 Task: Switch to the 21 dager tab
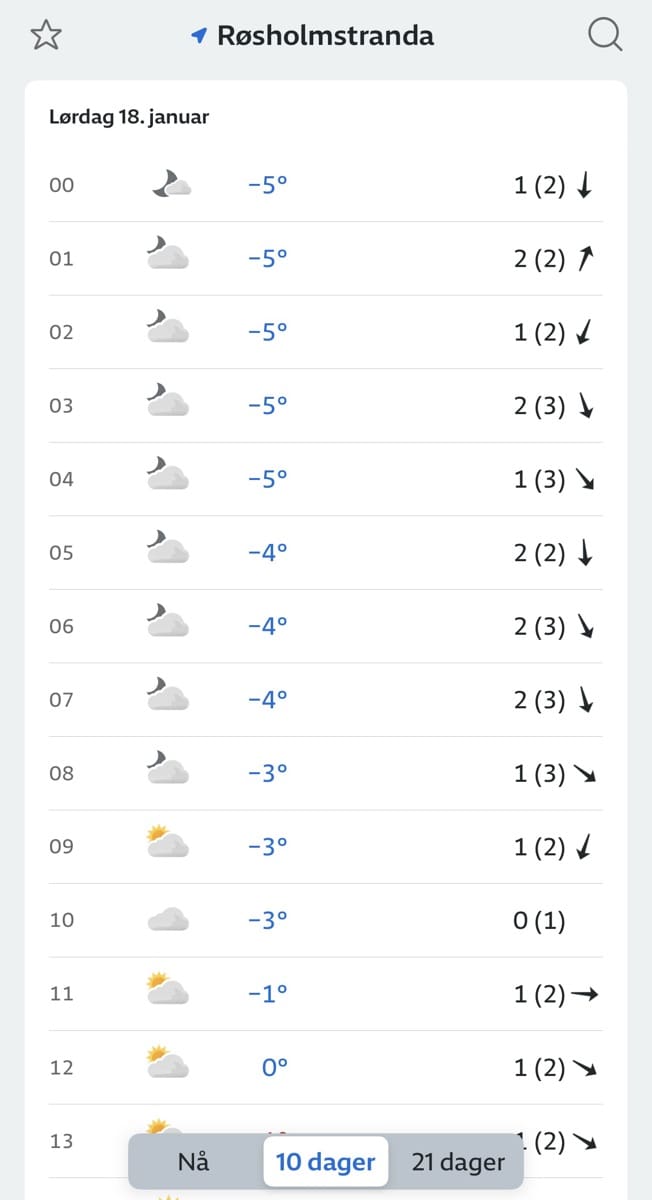tap(458, 1162)
